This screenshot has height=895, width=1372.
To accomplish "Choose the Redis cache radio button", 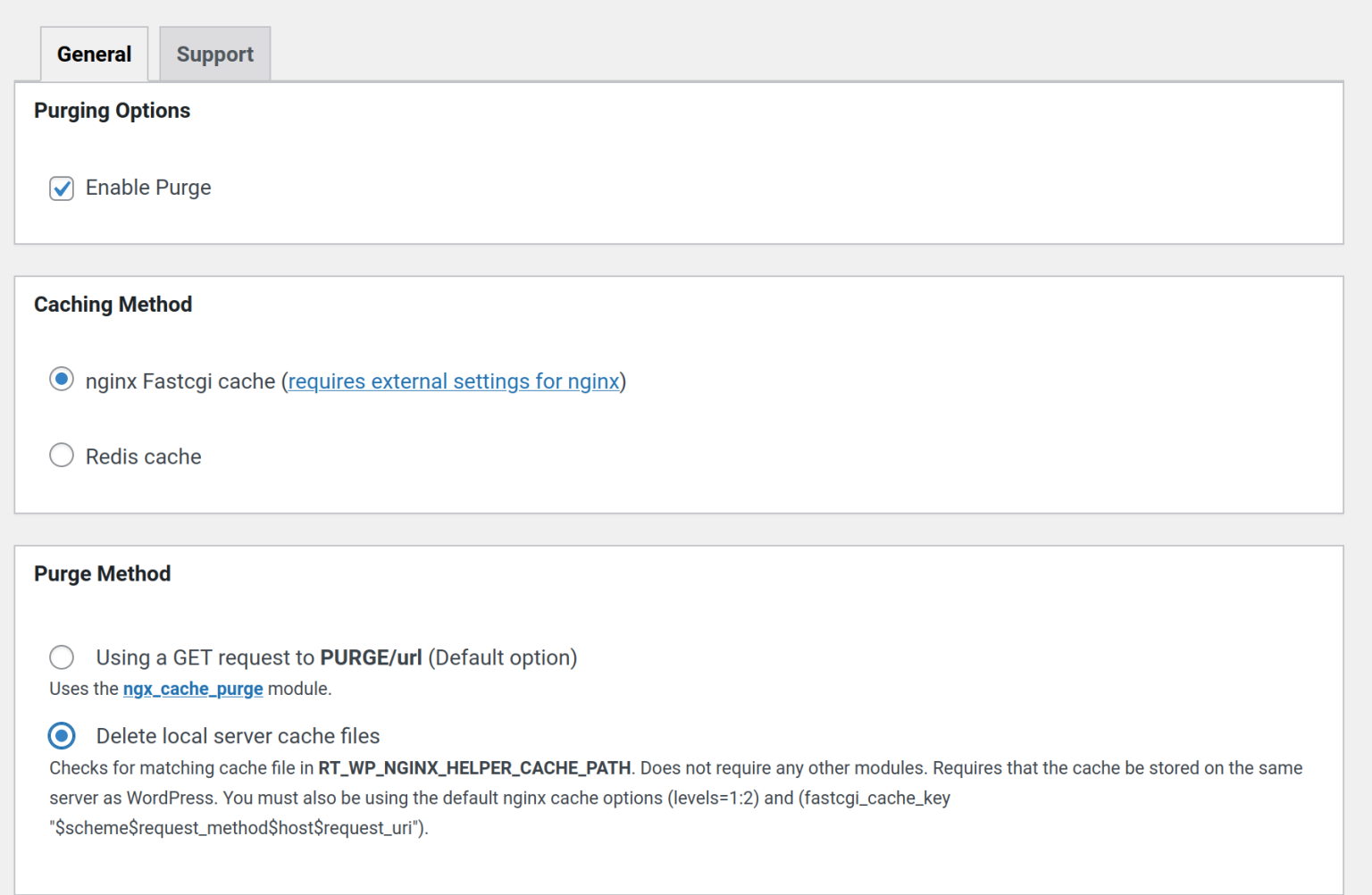I will [x=62, y=456].
